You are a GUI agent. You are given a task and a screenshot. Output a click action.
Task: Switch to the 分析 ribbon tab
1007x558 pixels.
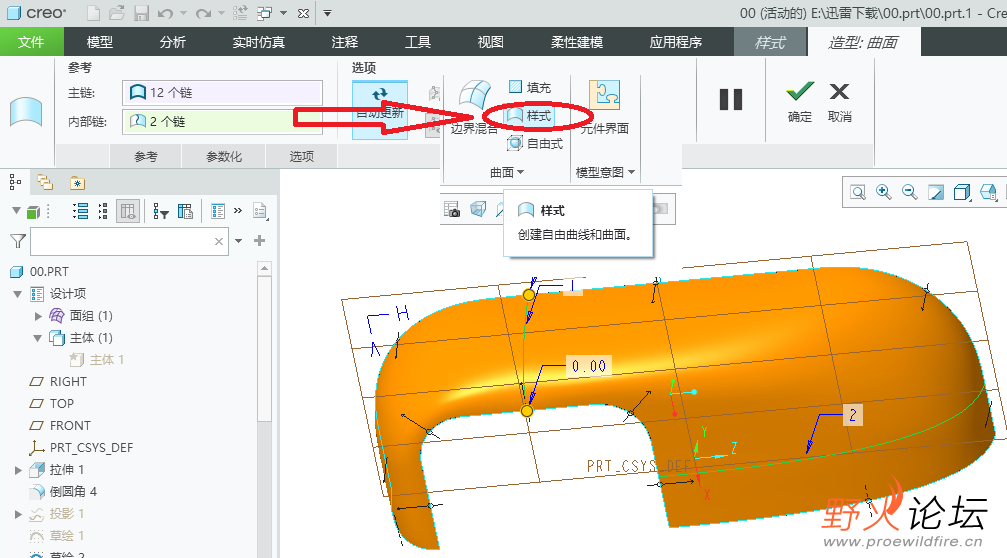coord(172,42)
